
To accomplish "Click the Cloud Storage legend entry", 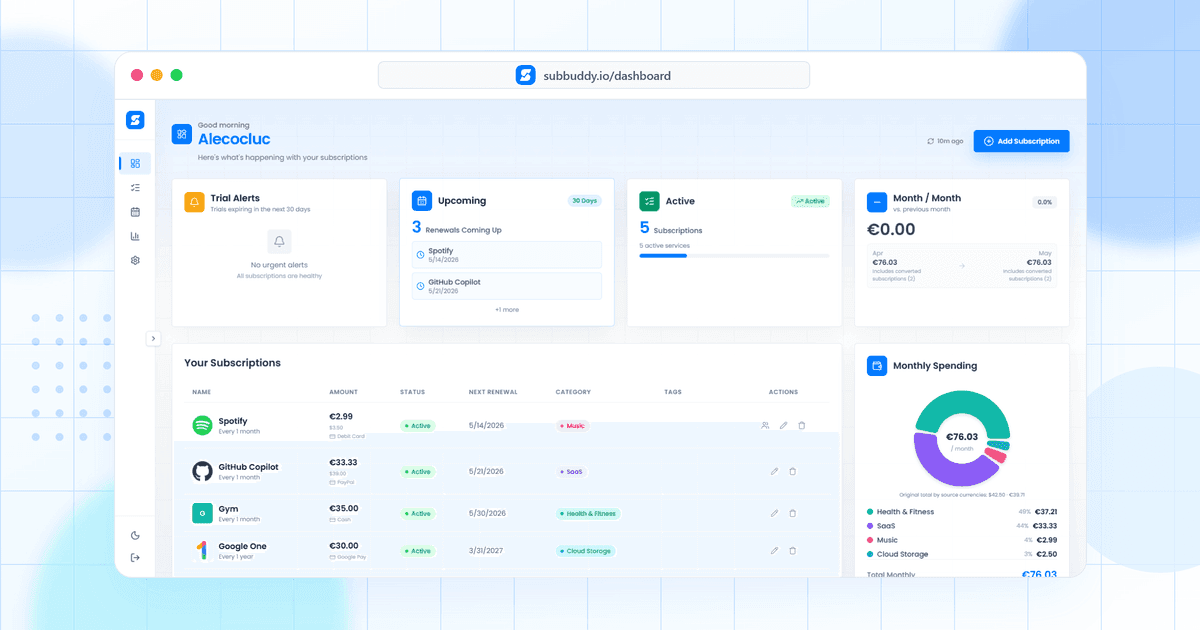I will (961, 554).
